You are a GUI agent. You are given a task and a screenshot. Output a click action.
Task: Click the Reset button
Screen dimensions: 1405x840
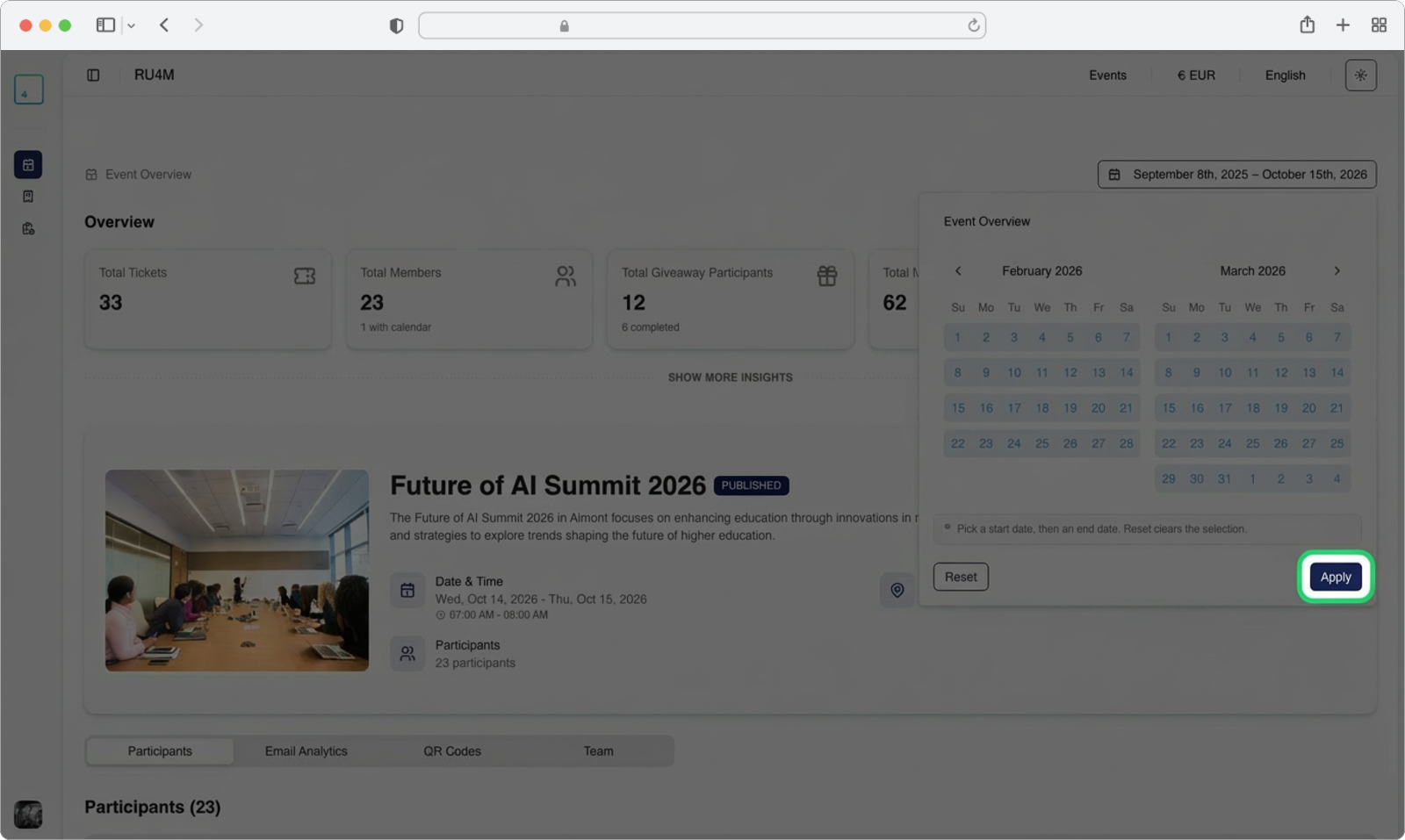coord(960,577)
